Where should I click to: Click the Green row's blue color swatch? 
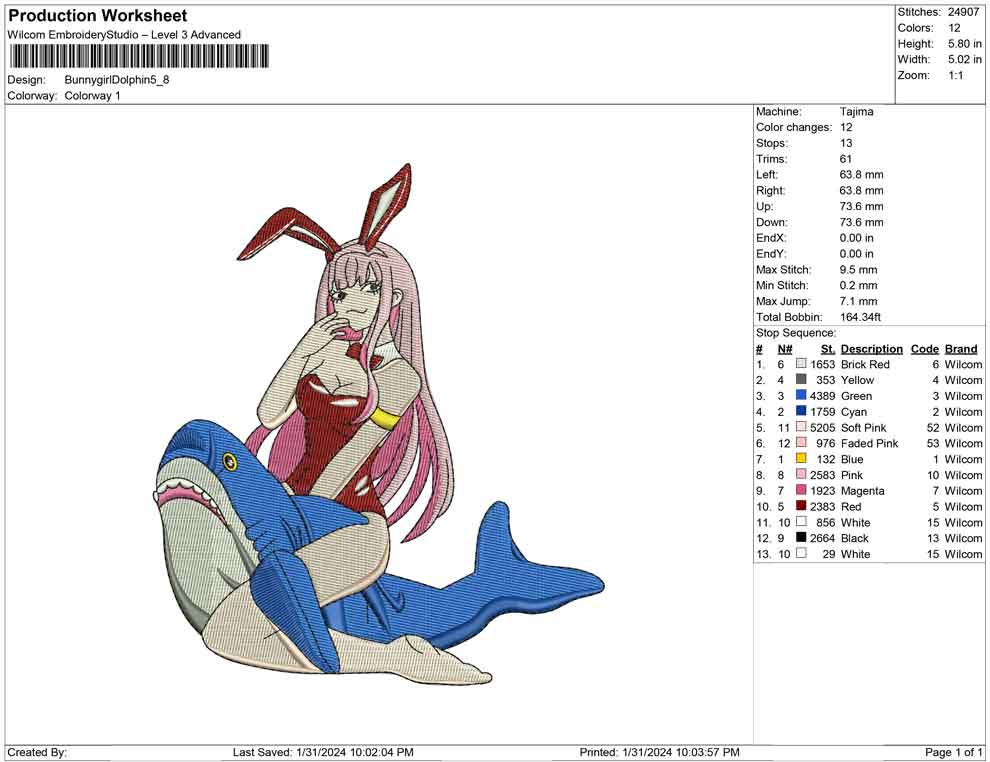pos(801,395)
